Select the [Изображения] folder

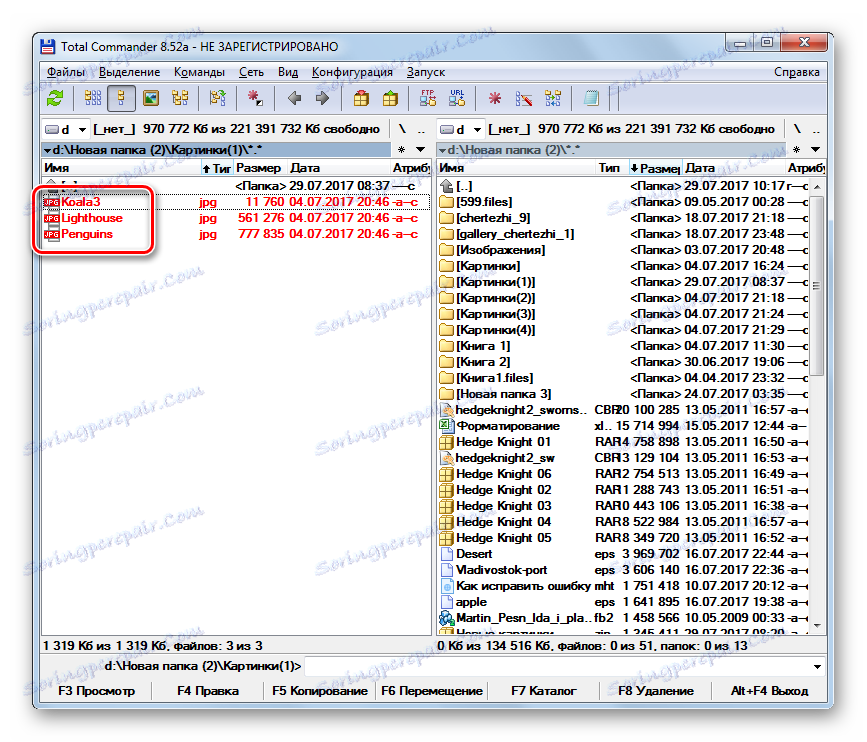[x=623, y=250]
